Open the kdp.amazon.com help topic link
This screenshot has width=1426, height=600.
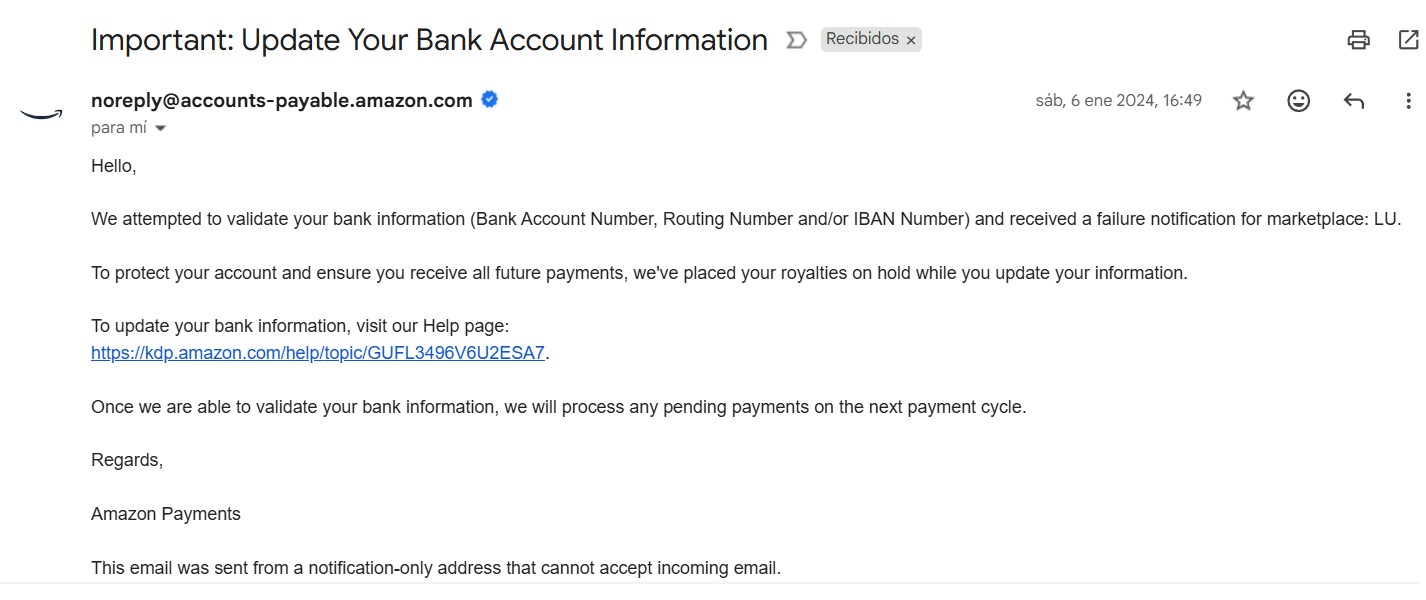(318, 353)
